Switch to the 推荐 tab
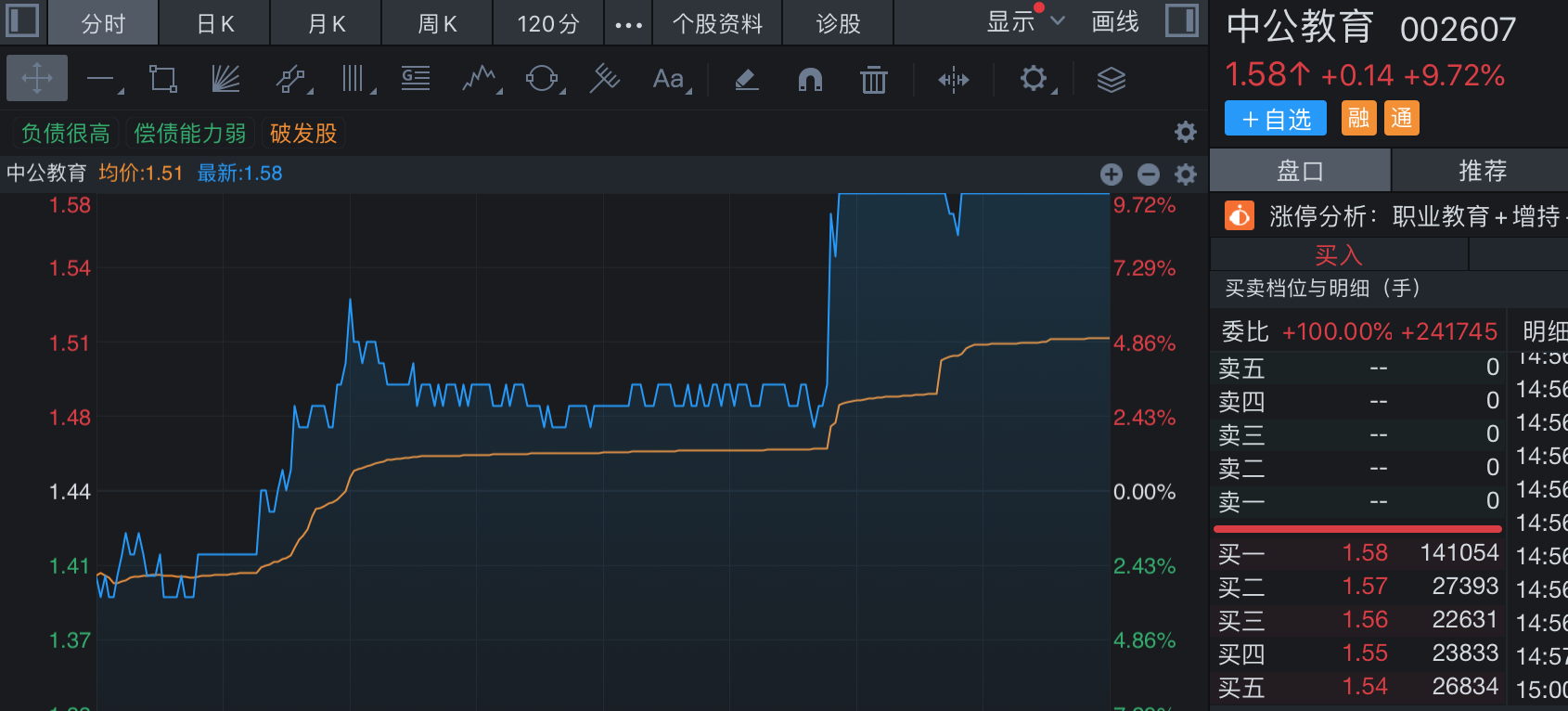This screenshot has height=711, width=1568. tap(1482, 171)
